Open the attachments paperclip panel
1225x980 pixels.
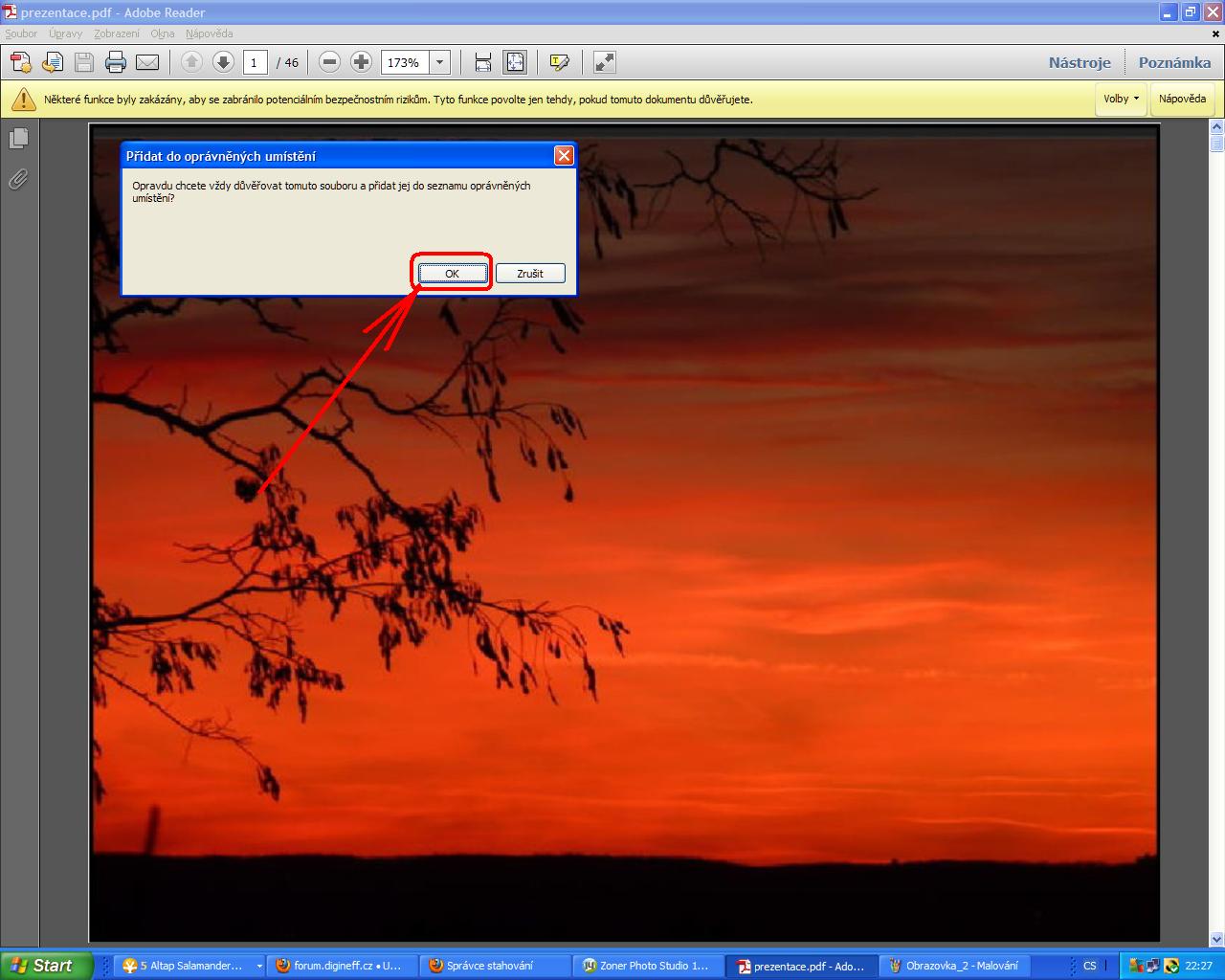[18, 179]
